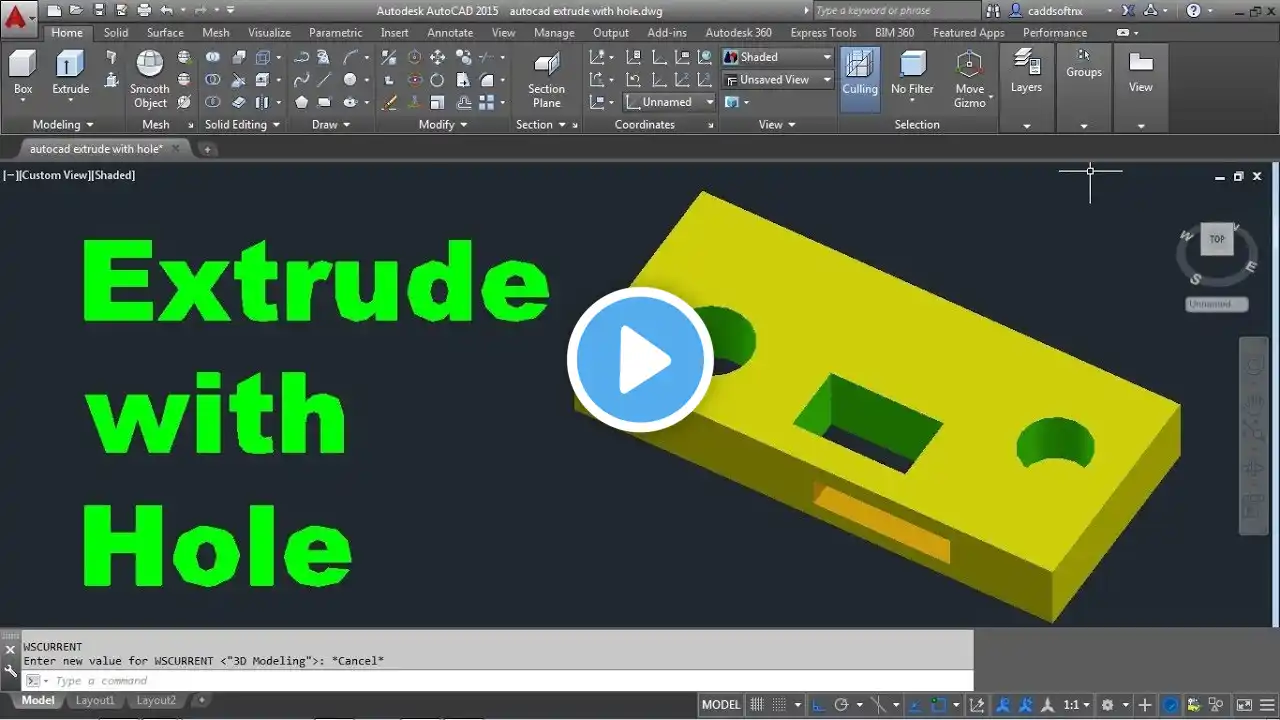Add a new drawing tab with plus

(207, 149)
